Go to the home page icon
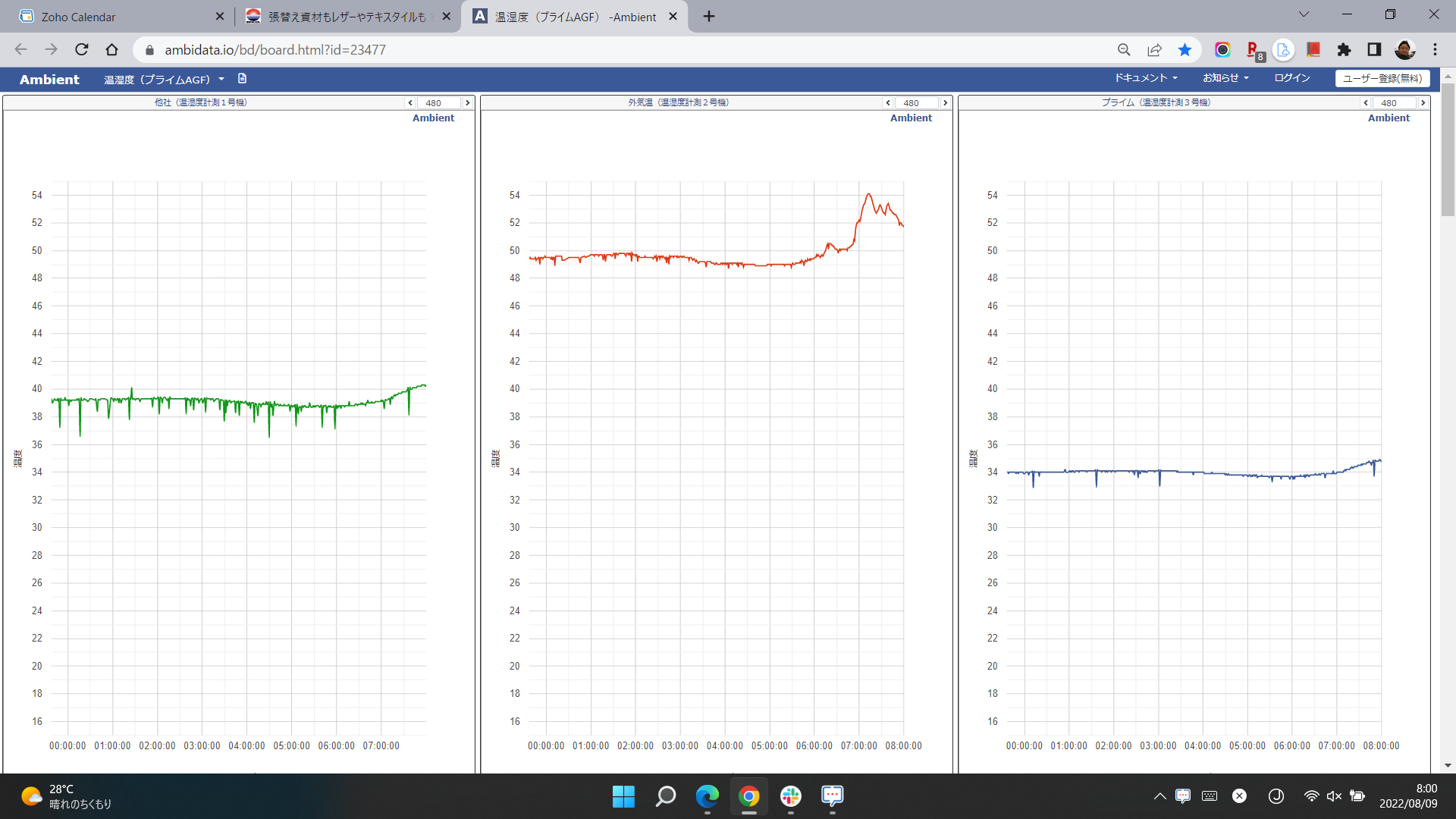Viewport: 1456px width, 819px height. tap(112, 50)
